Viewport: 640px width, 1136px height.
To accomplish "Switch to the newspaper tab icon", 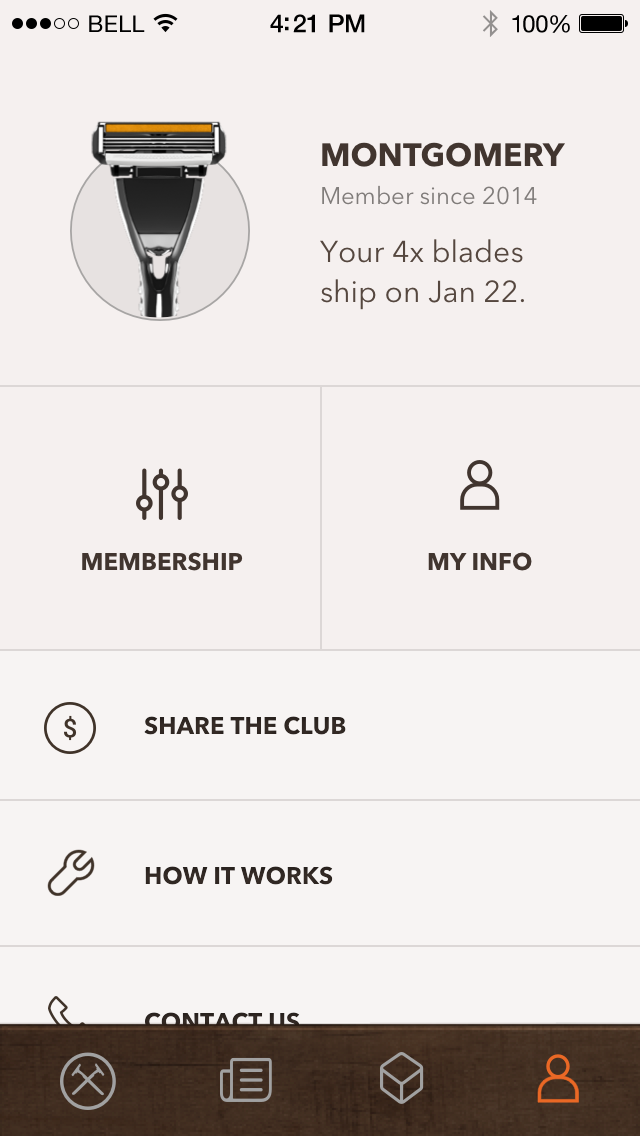I will pos(246,1079).
